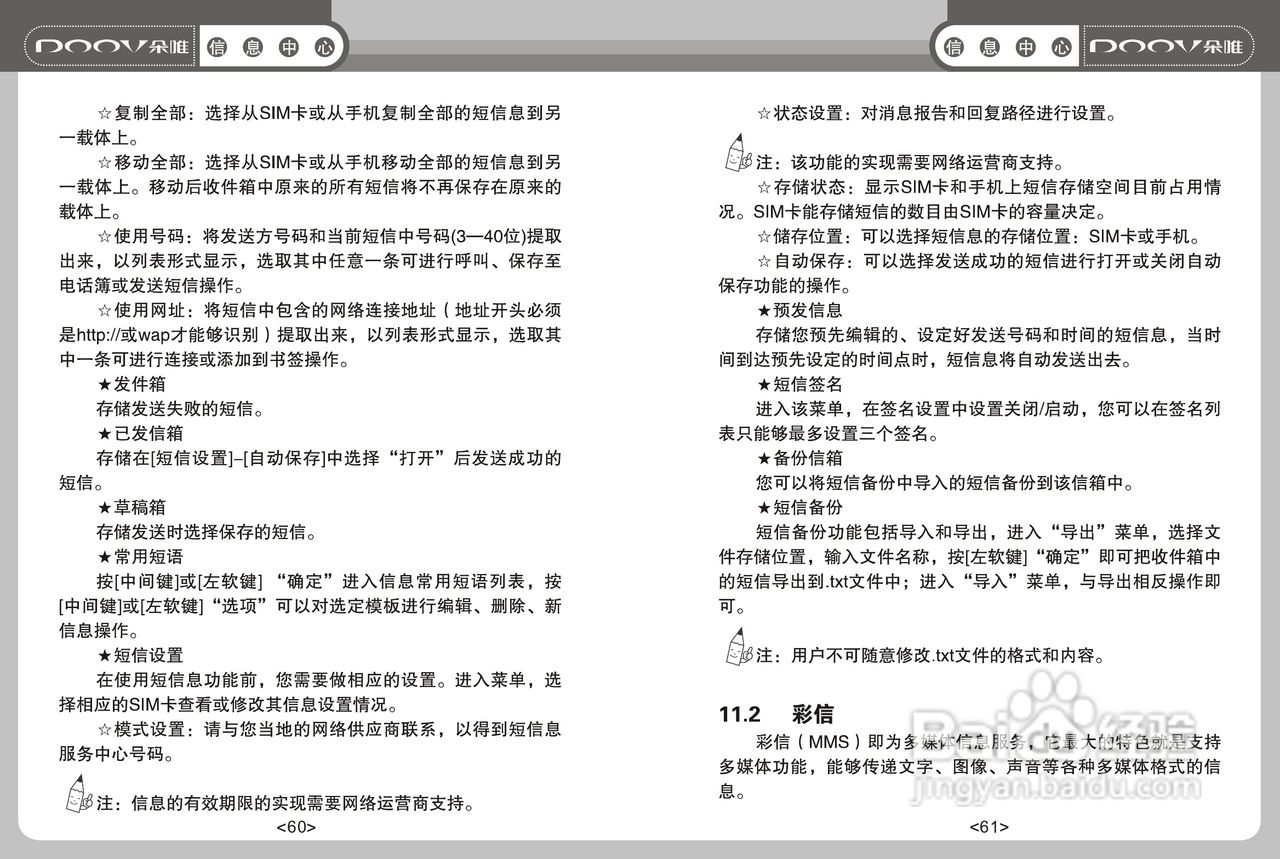Click the 心 circle badge in right header
1280x859 pixels.
pos(1060,46)
